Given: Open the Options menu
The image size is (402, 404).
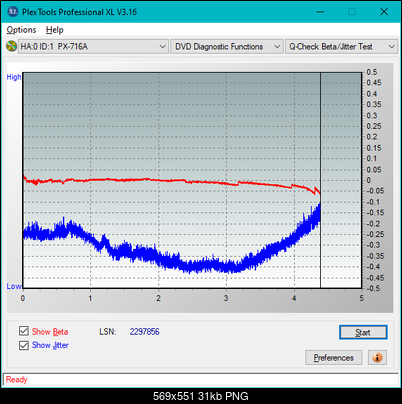Looking at the screenshot, I should pyautogui.click(x=21, y=30).
